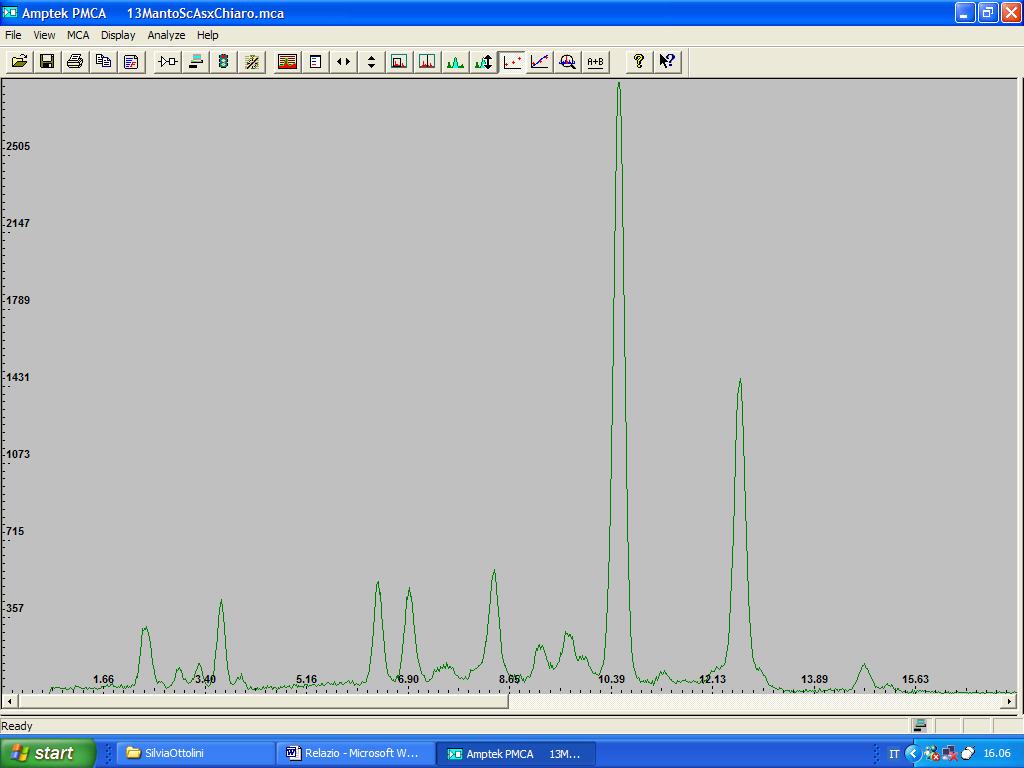Click the Amptek PMCA taskbar button

[x=516, y=753]
